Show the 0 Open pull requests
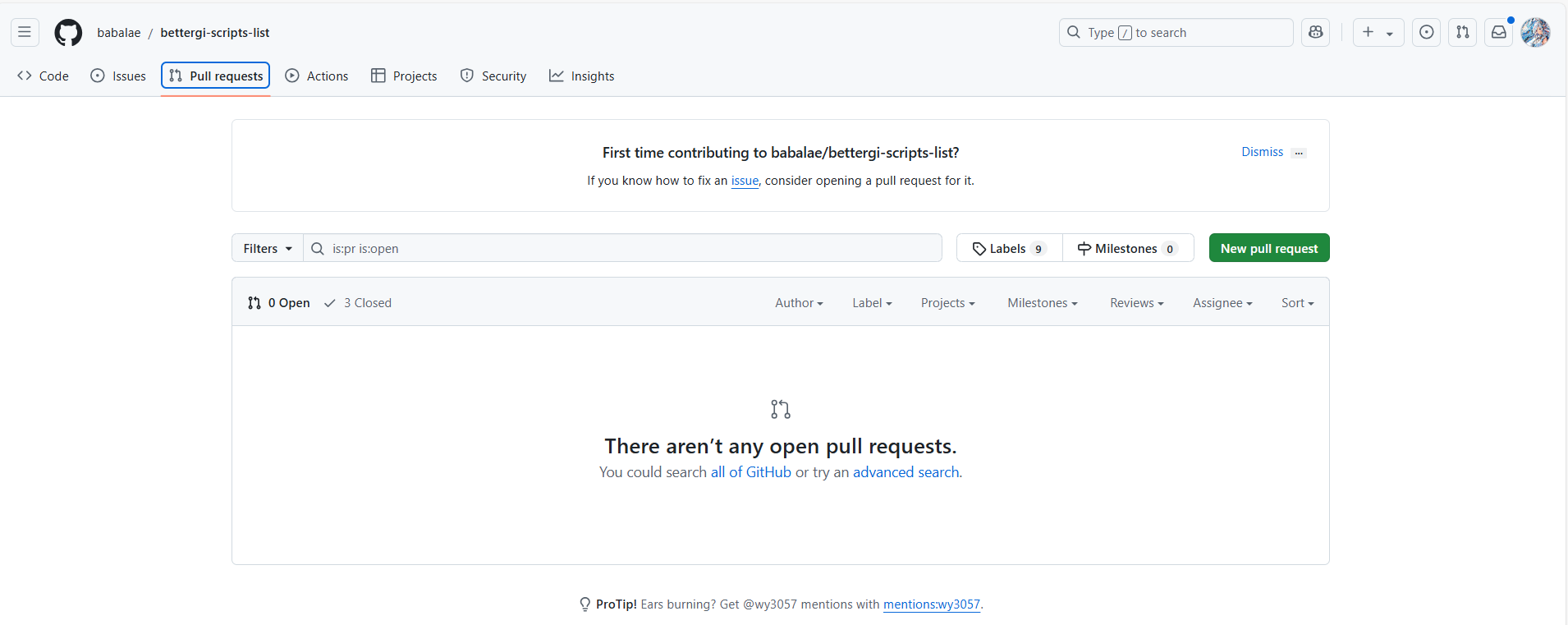Image resolution: width=1568 pixels, height=625 pixels. pyautogui.click(x=279, y=303)
